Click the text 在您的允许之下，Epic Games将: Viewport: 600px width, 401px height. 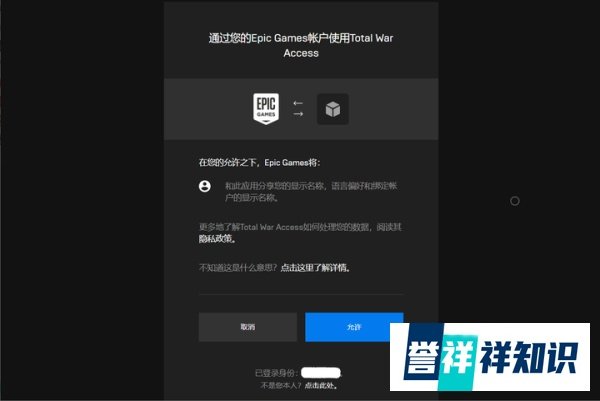259,163
